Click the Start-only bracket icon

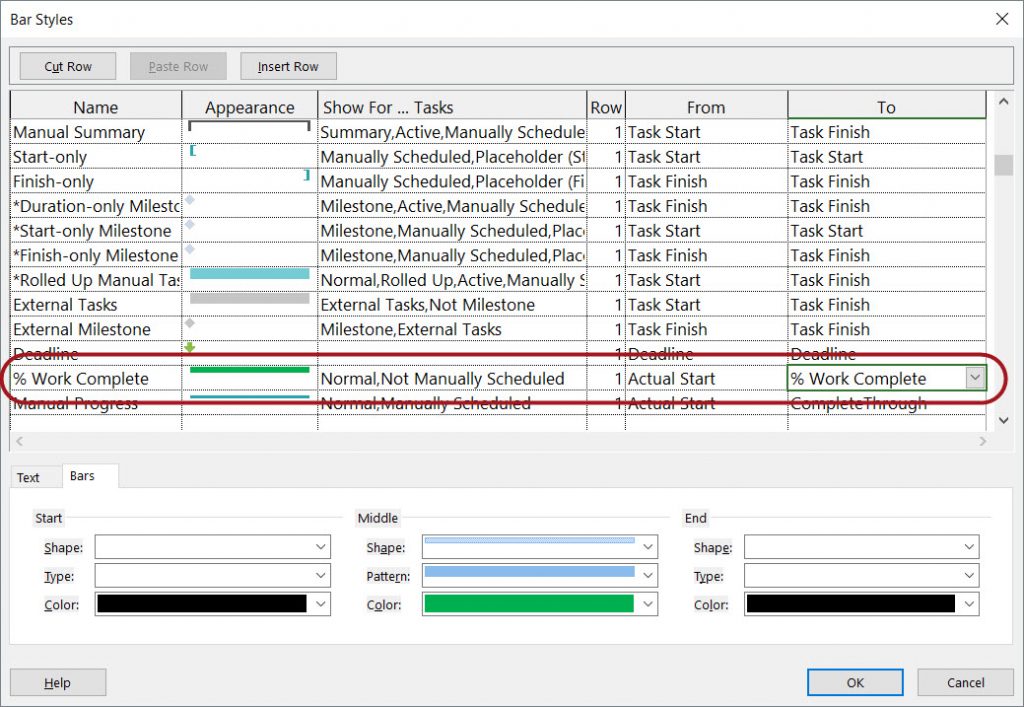pyautogui.click(x=192, y=151)
